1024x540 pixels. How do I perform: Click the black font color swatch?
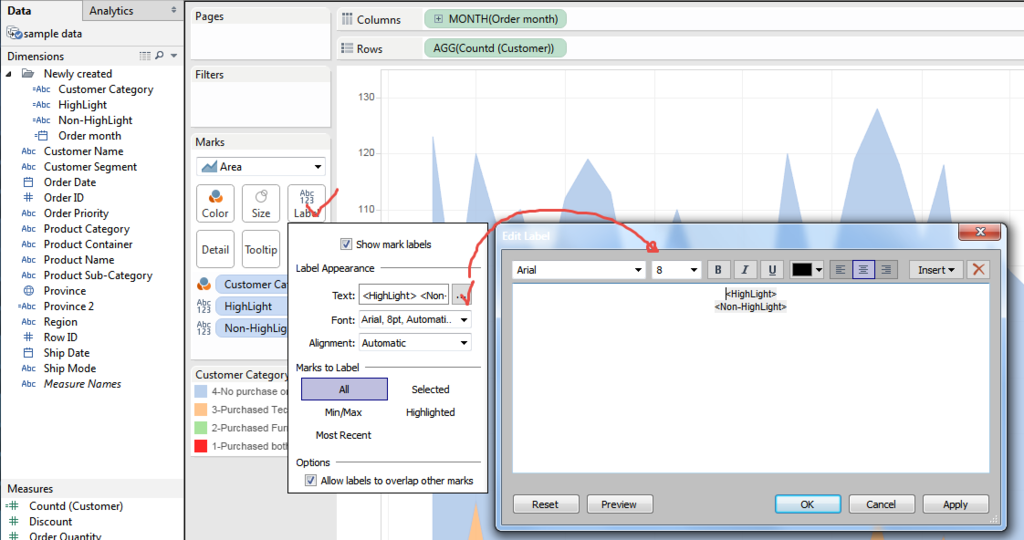[801, 270]
